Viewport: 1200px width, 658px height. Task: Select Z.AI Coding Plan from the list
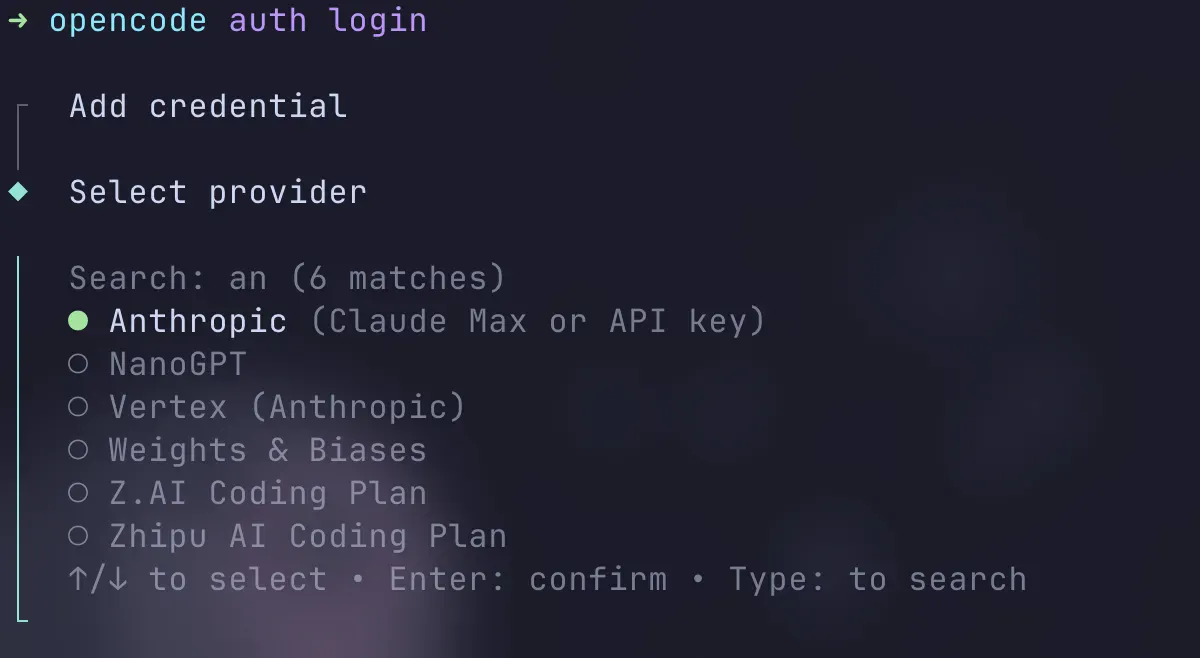point(265,492)
